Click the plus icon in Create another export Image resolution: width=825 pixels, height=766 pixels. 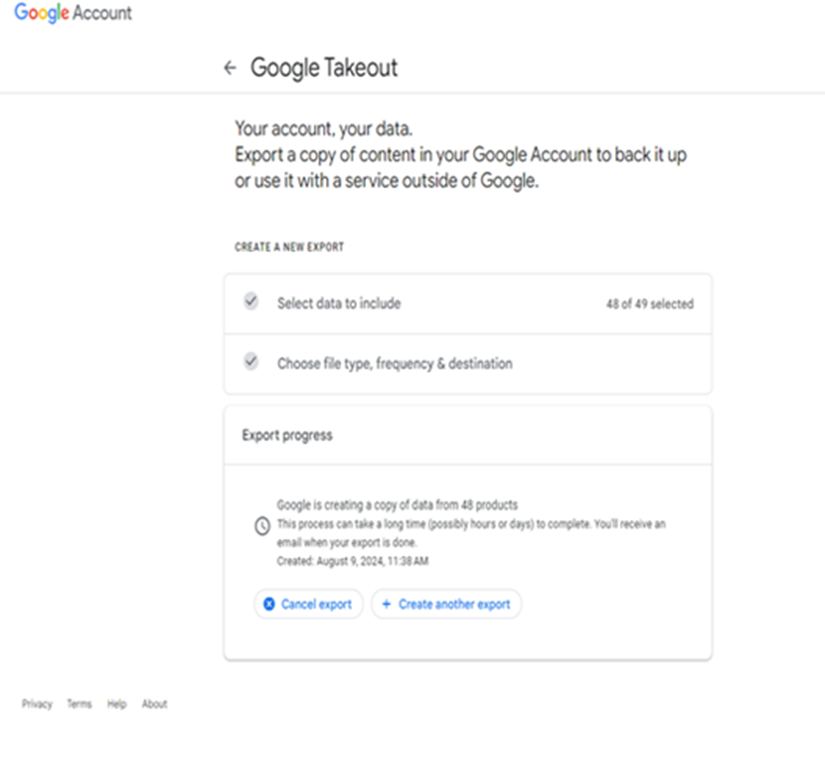pyautogui.click(x=386, y=604)
